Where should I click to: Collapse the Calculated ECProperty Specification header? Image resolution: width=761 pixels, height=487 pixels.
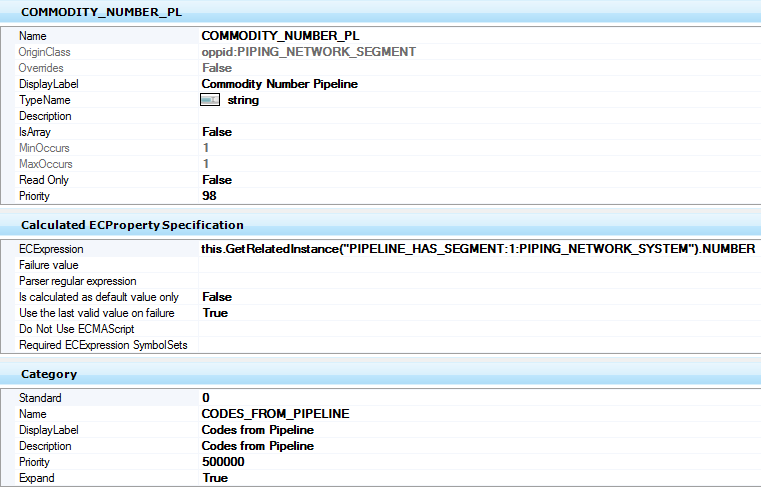pyautogui.click(x=380, y=225)
